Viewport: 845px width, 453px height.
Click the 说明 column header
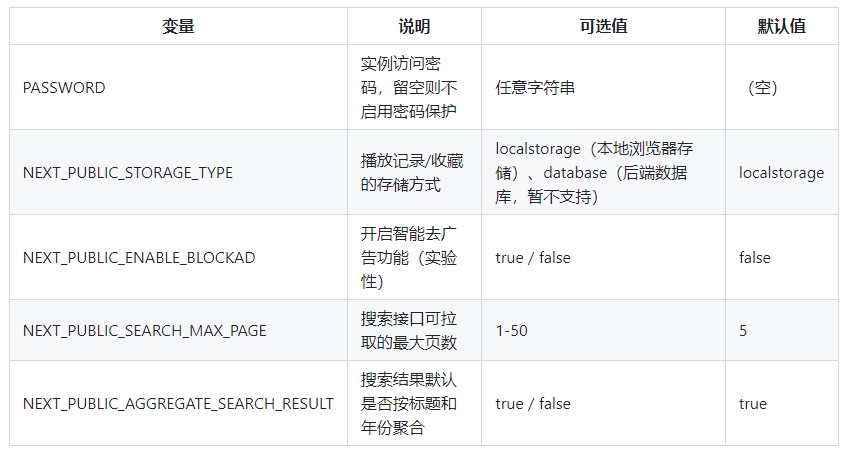[413, 27]
